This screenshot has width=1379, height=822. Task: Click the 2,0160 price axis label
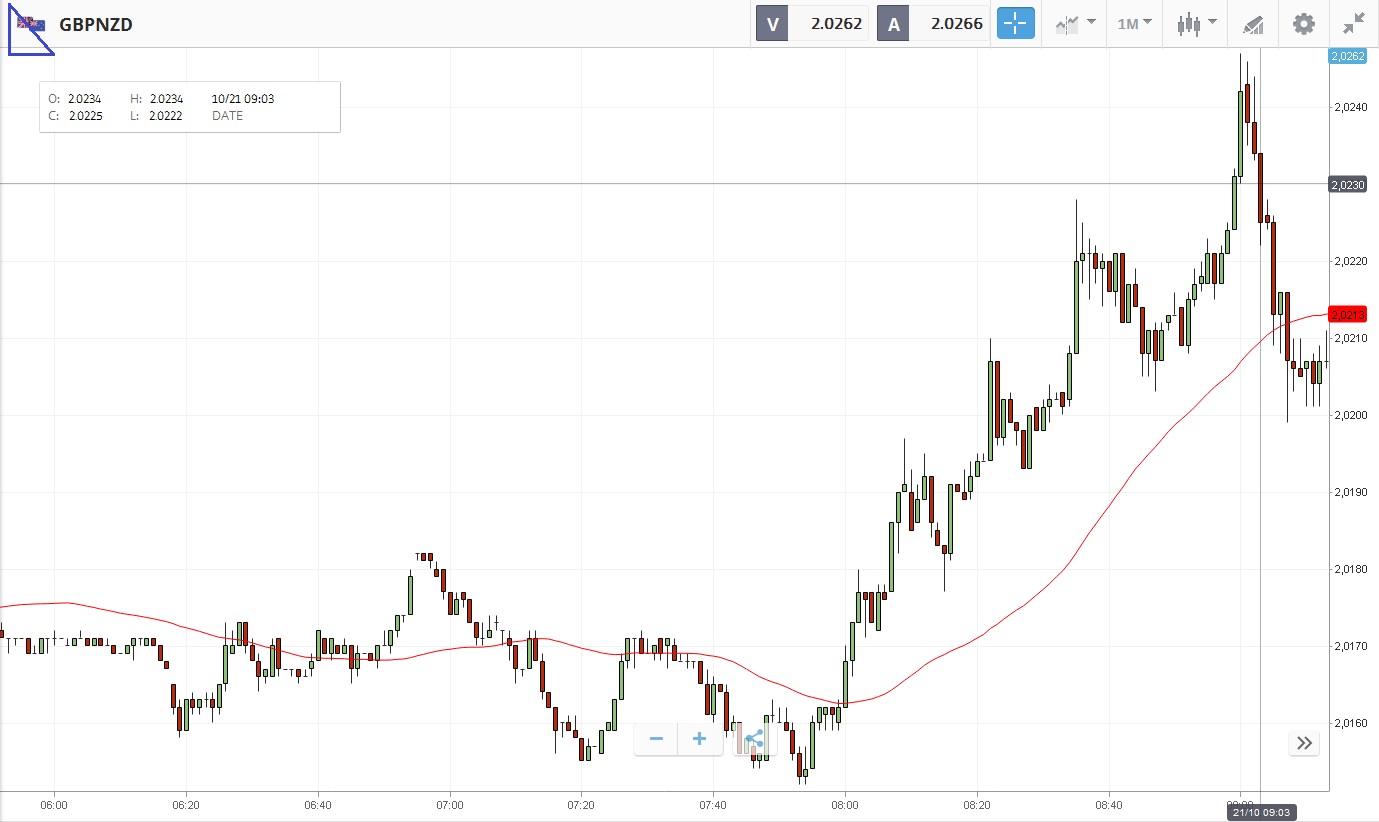(x=1350, y=724)
